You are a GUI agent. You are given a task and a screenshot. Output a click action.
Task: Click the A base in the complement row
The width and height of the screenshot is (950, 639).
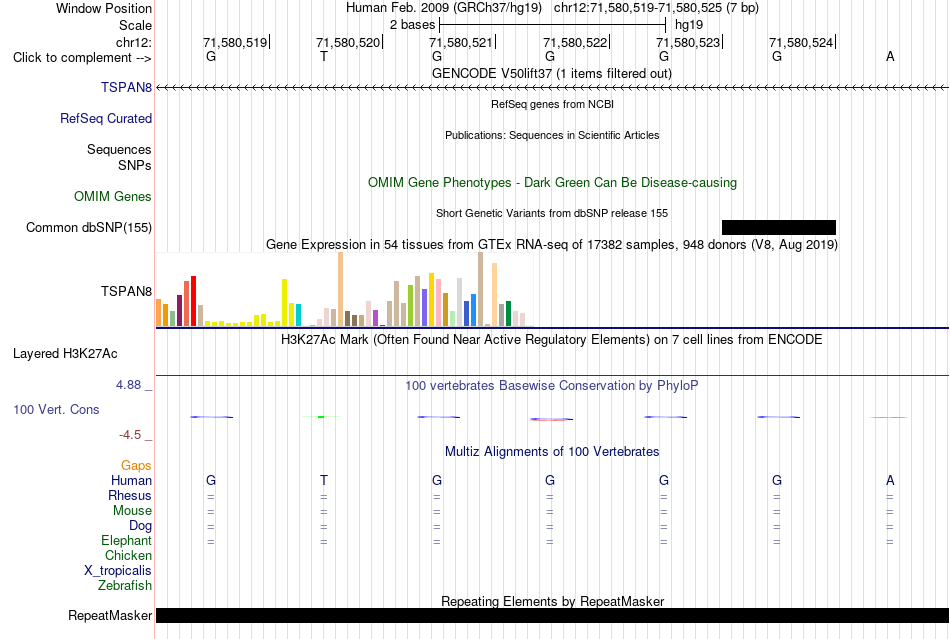[890, 57]
